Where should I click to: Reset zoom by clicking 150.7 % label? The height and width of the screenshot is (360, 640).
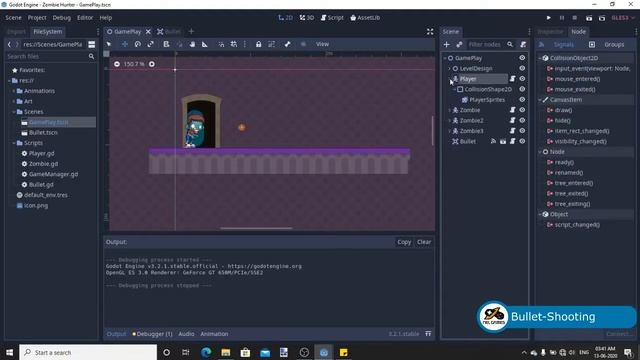134,64
